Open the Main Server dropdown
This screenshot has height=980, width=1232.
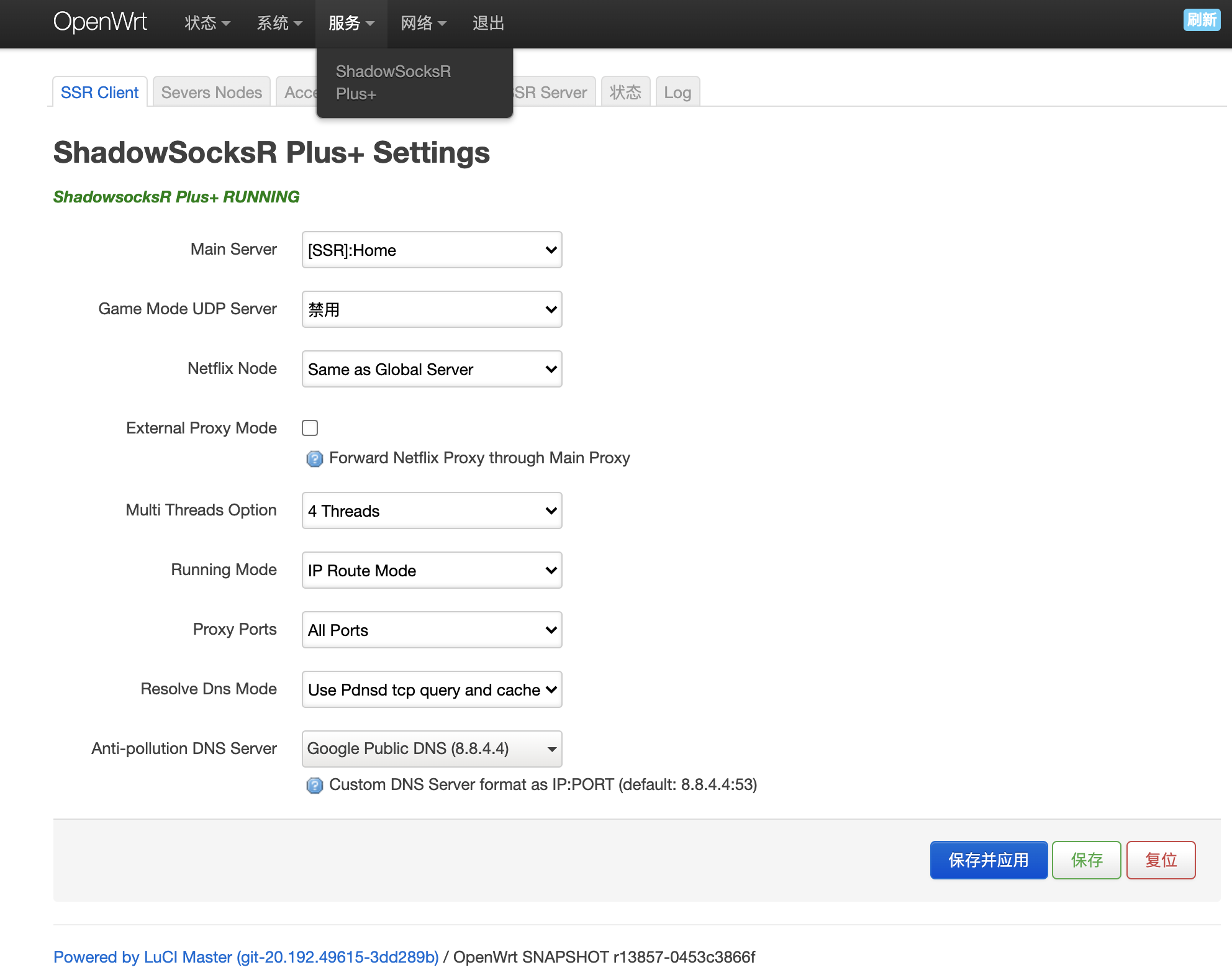pos(432,250)
